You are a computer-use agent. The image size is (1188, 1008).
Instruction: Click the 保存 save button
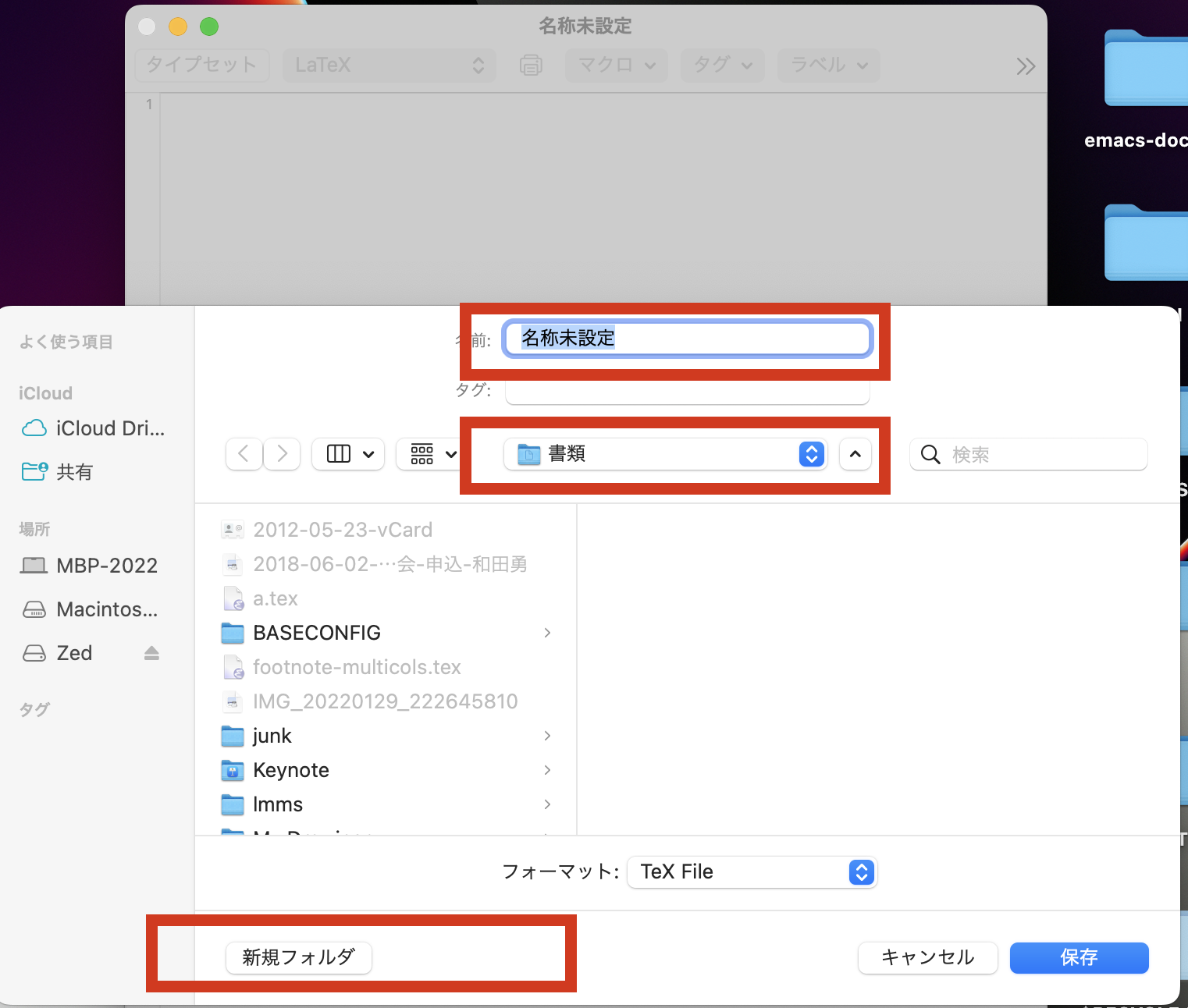[1080, 957]
